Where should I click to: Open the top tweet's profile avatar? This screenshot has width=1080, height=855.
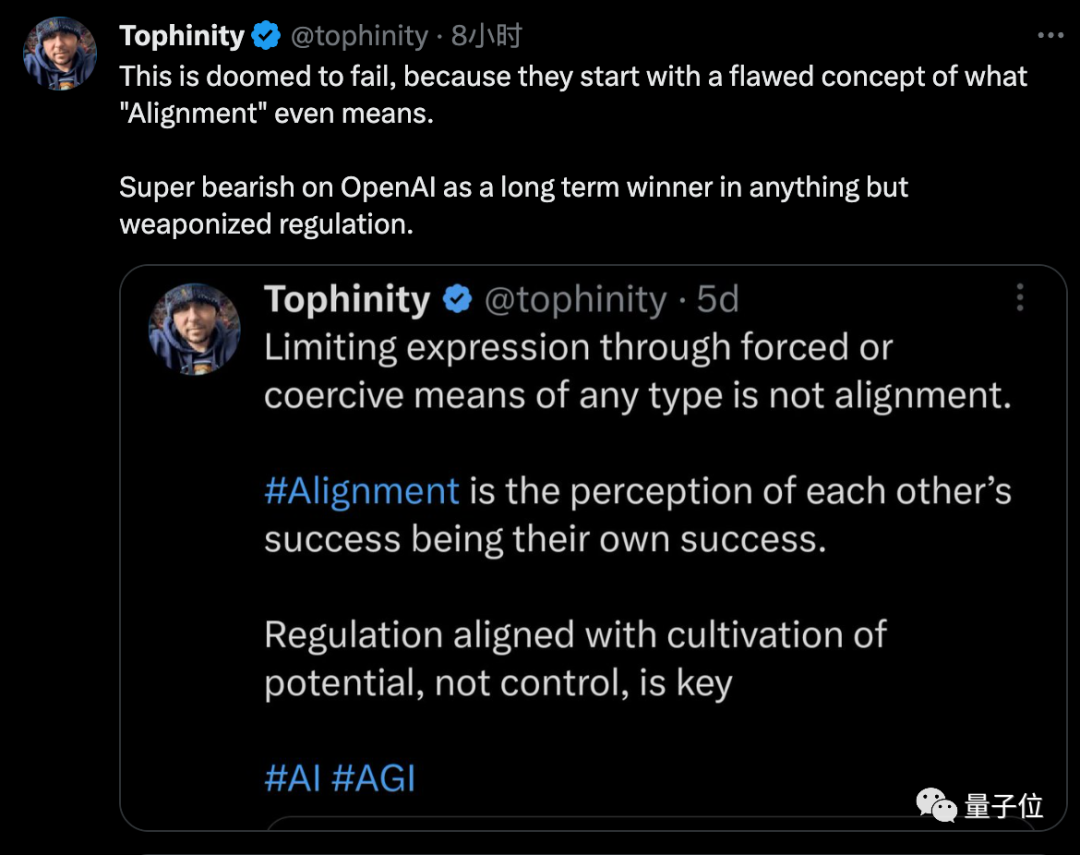click(60, 52)
